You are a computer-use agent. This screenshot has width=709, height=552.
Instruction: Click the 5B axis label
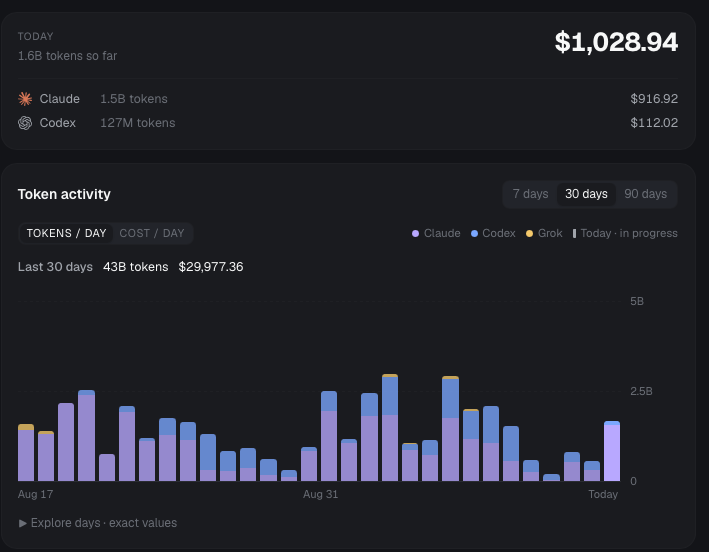coord(637,302)
